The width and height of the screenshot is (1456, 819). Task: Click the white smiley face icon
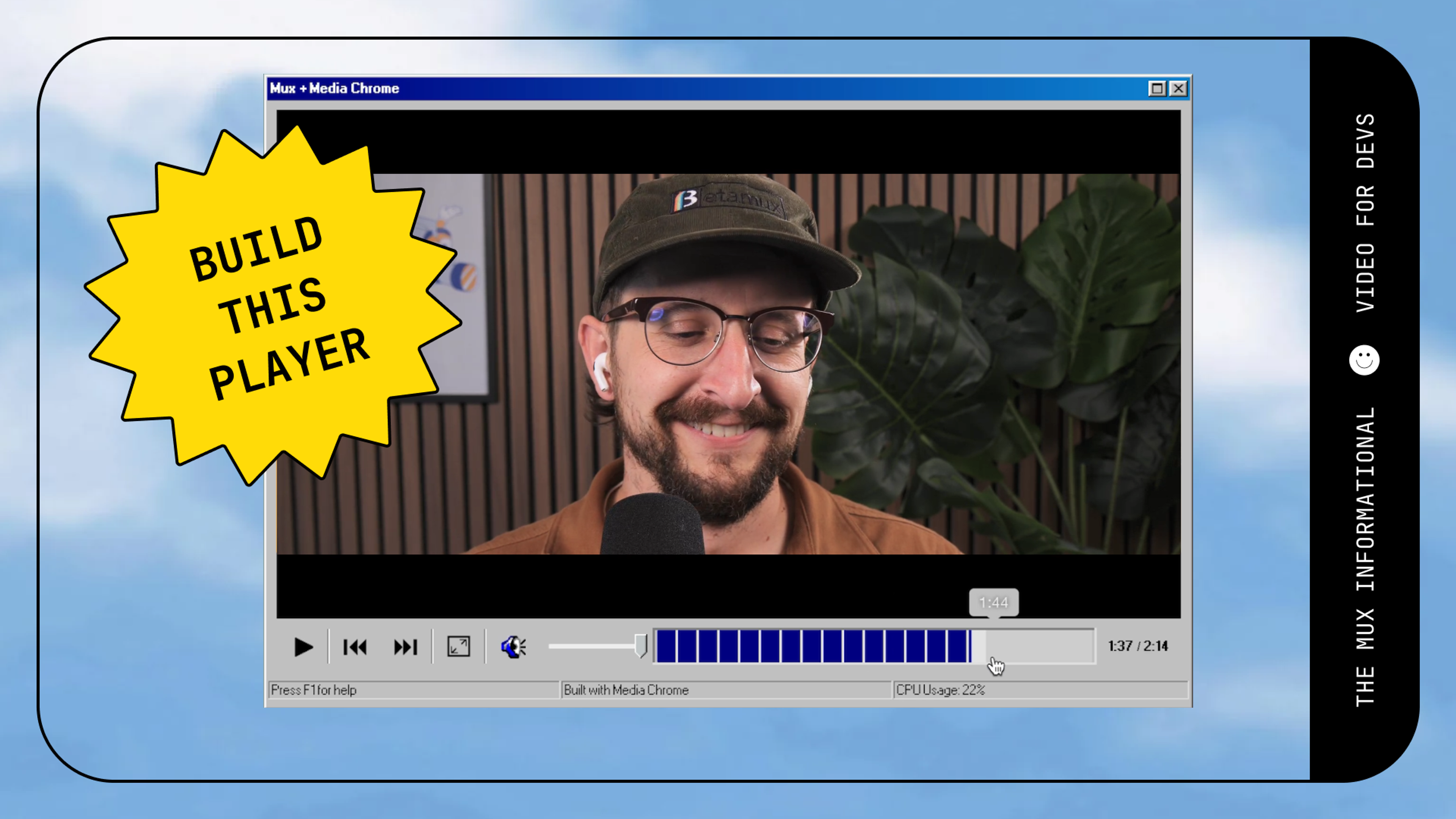(x=1364, y=359)
